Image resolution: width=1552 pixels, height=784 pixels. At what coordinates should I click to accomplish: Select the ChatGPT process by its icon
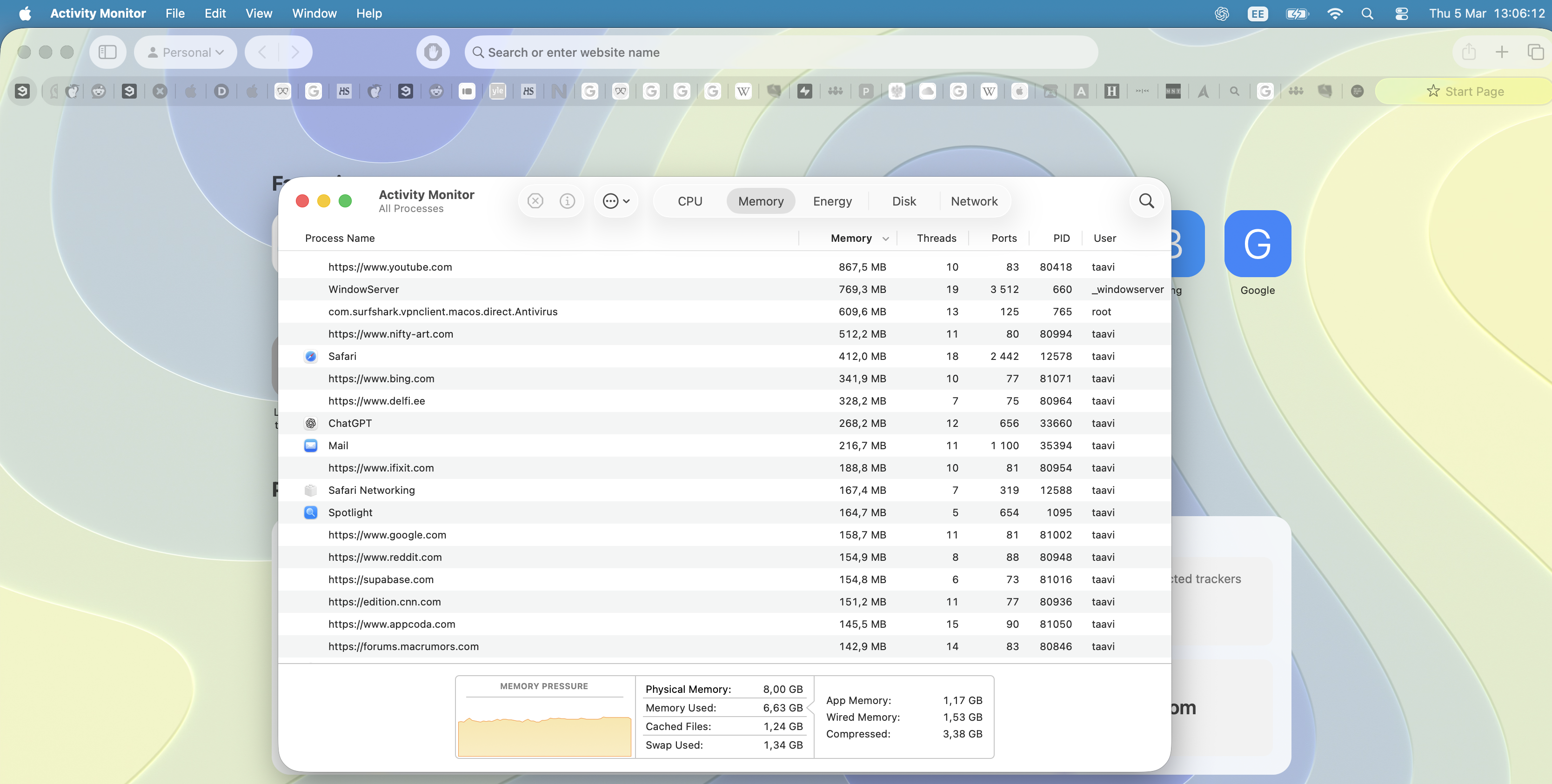click(x=311, y=423)
